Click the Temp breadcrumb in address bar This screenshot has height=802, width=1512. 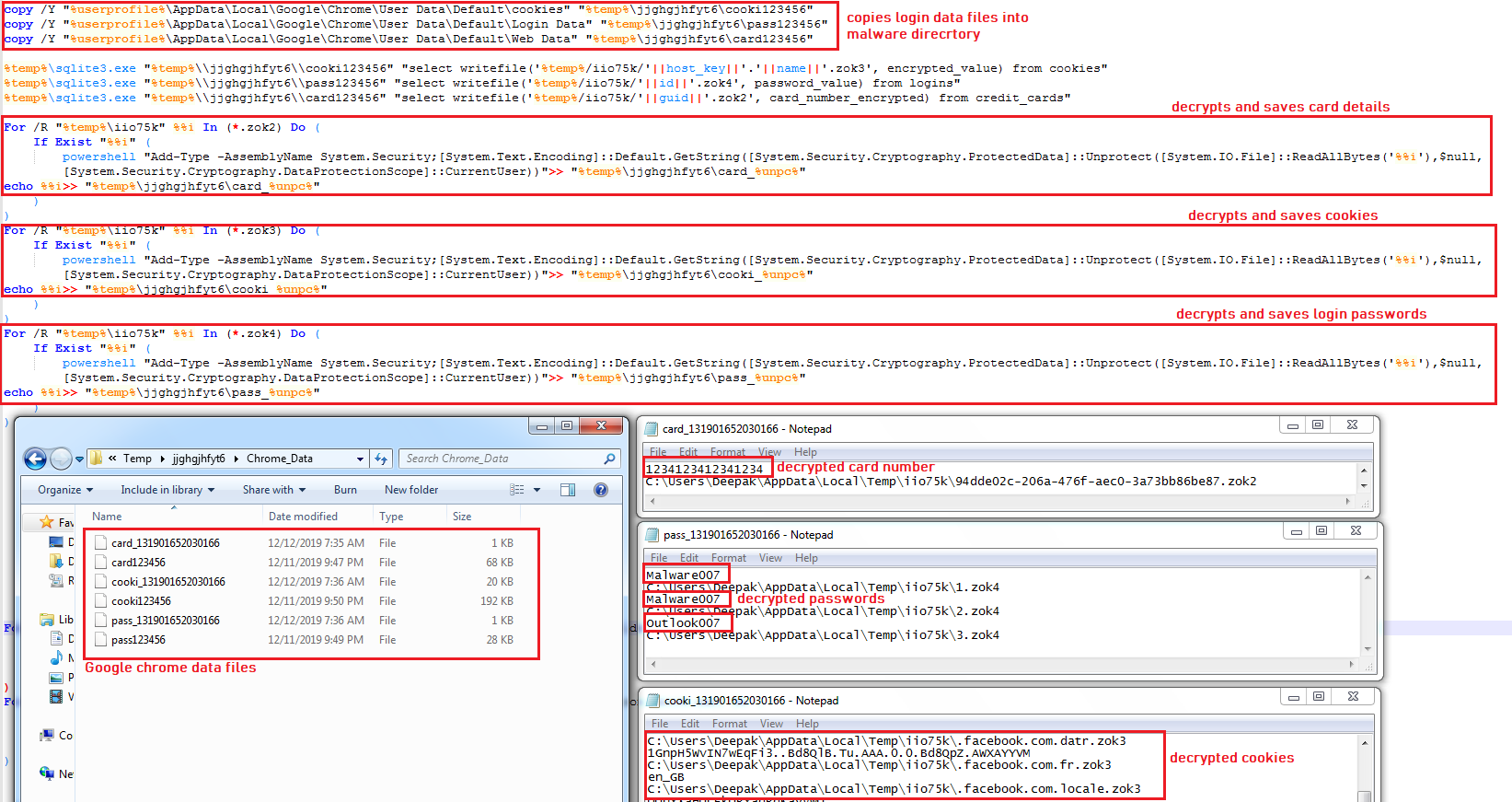point(138,459)
